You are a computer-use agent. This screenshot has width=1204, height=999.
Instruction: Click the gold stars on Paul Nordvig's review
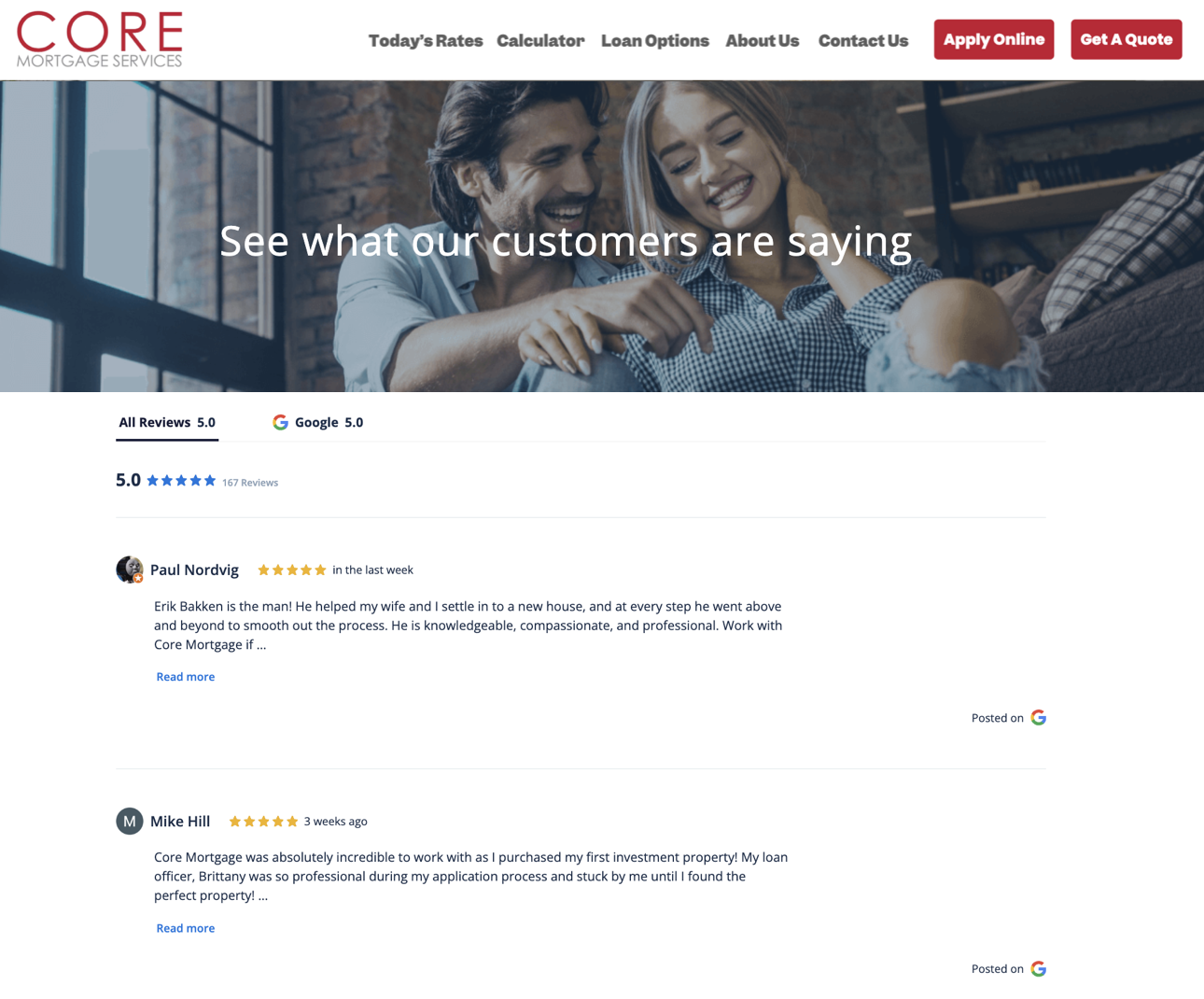pos(292,570)
